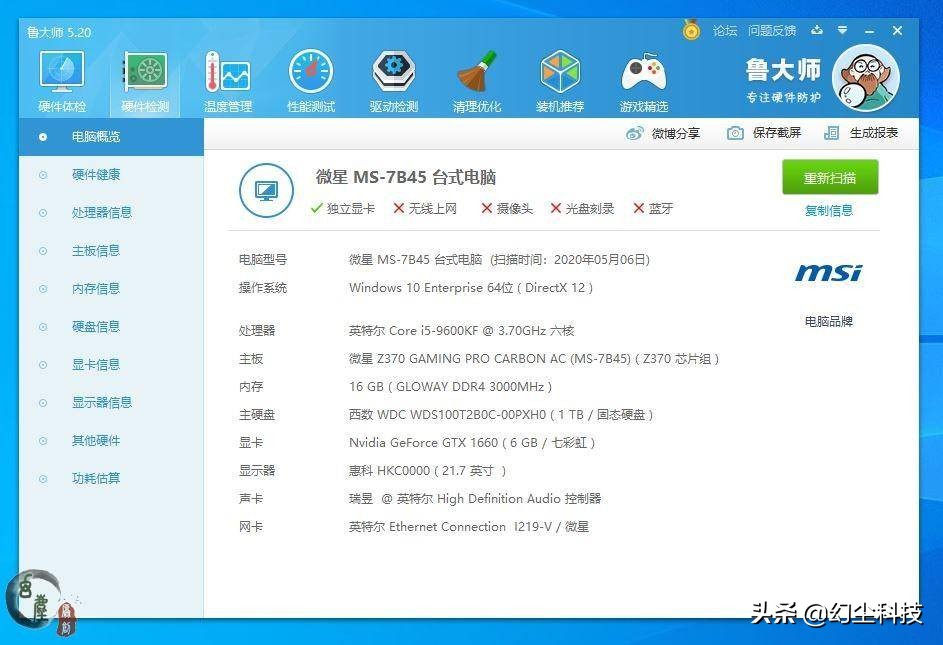Click the user avatar in top right
943x645 pixels.
866,77
